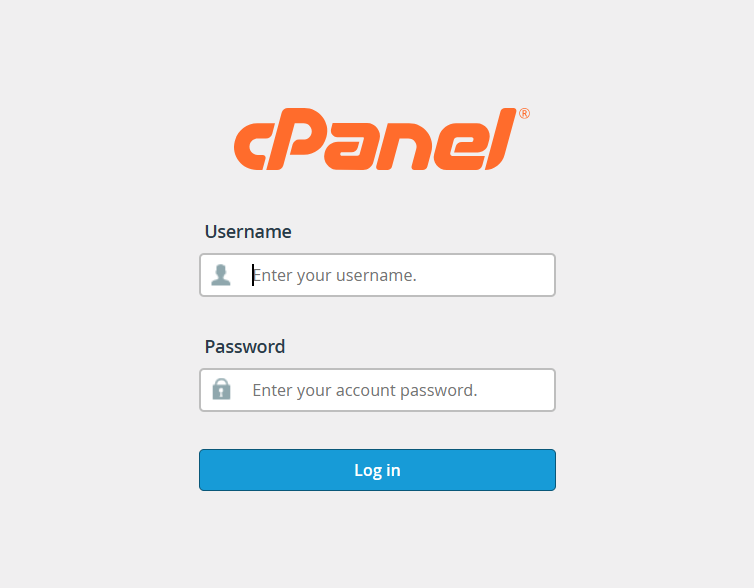This screenshot has height=588, width=754.
Task: Click the letter "c" in the cPanel logo
Action: tap(252, 146)
